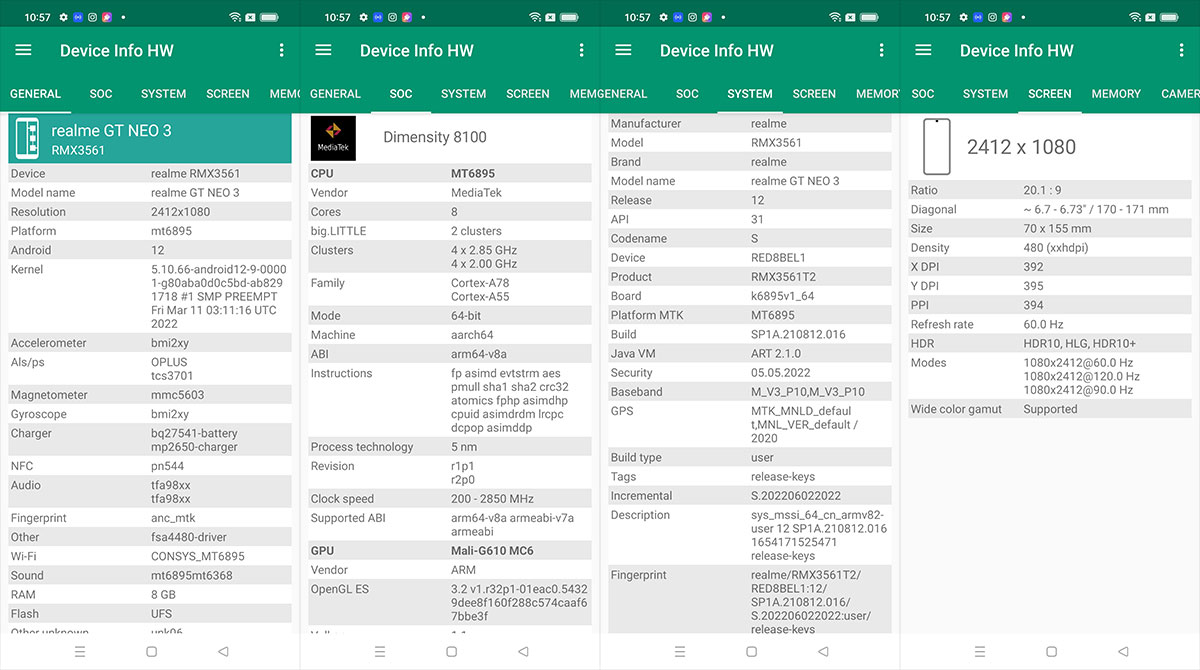Image resolution: width=1200 pixels, height=670 pixels.
Task: Select the Kernel row on the General screen
Action: pos(150,297)
